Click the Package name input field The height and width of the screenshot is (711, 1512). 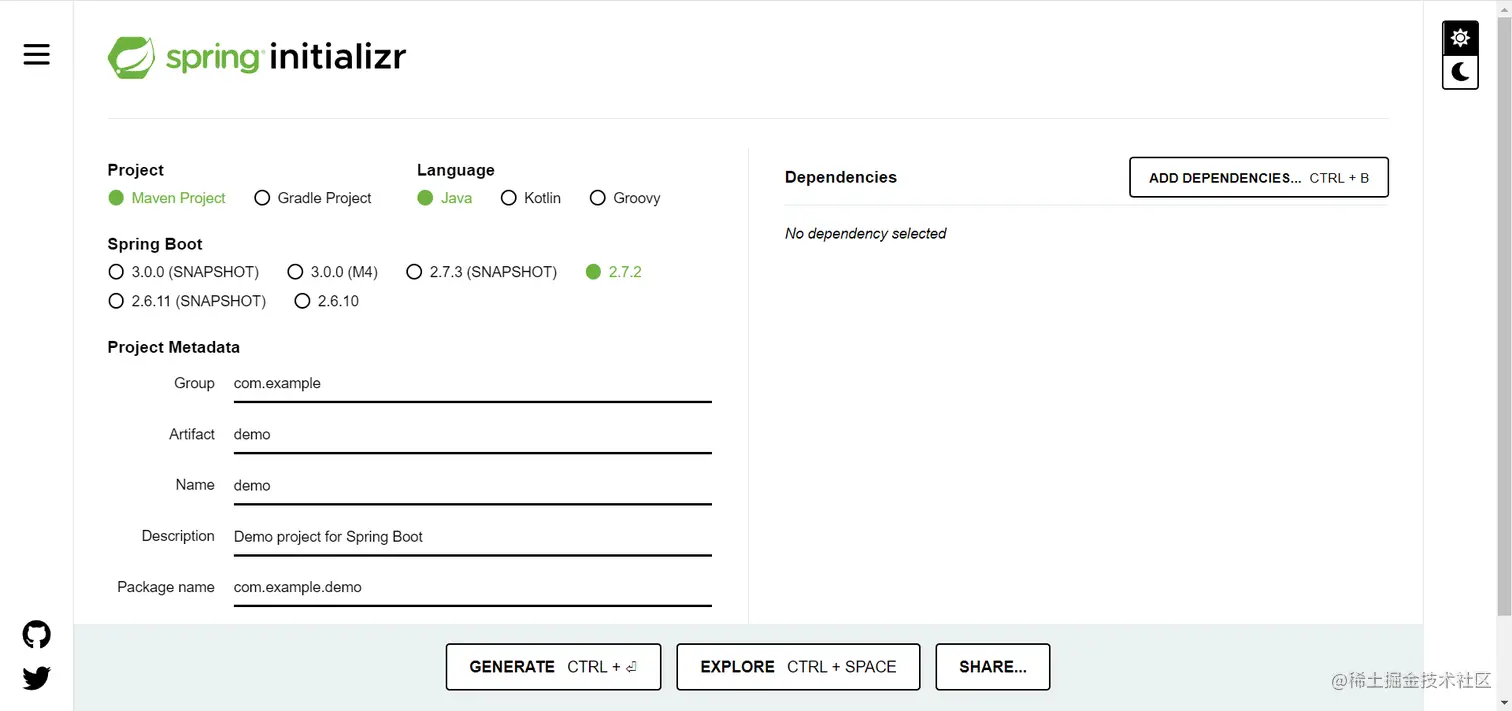pyautogui.click(x=472, y=588)
